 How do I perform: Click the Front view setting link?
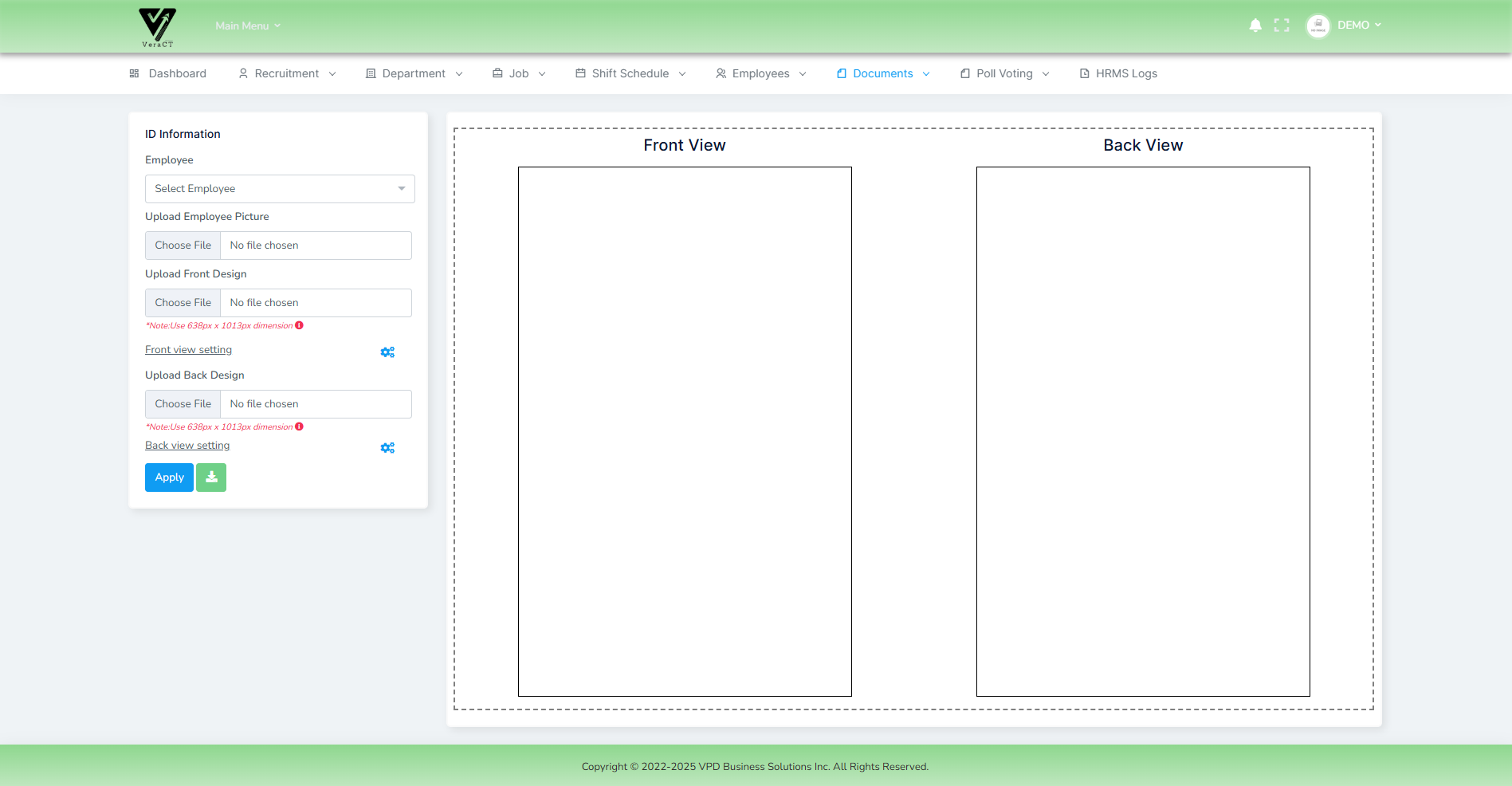tap(188, 350)
